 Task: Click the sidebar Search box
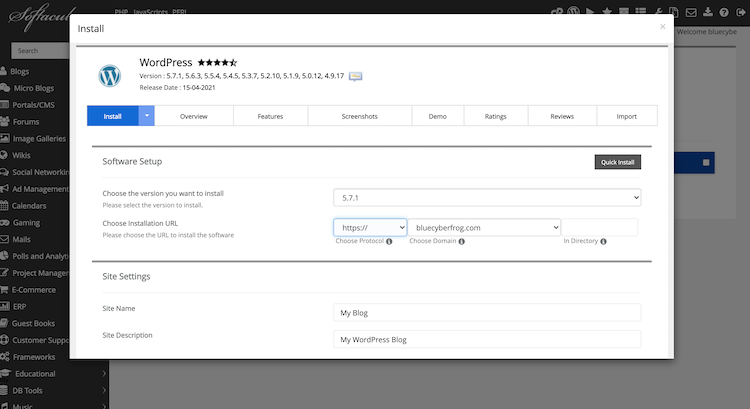click(x=41, y=50)
